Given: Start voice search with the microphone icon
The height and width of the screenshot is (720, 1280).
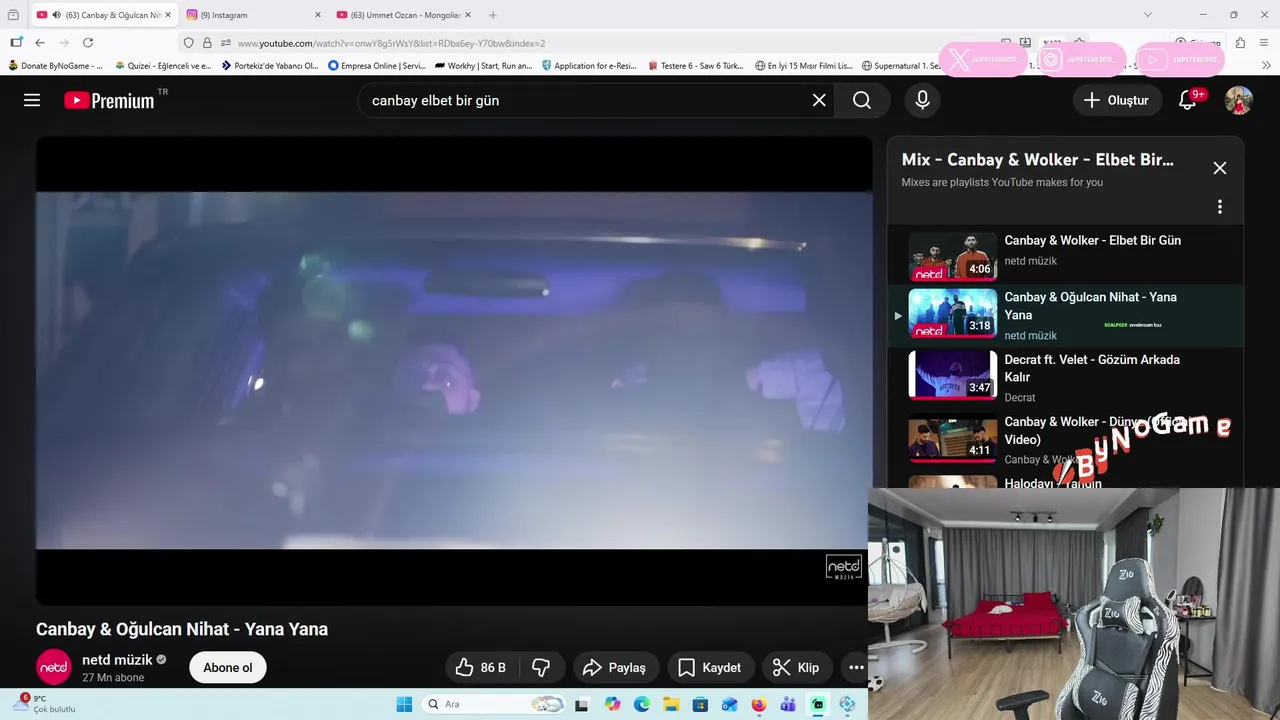Looking at the screenshot, I should [x=922, y=100].
